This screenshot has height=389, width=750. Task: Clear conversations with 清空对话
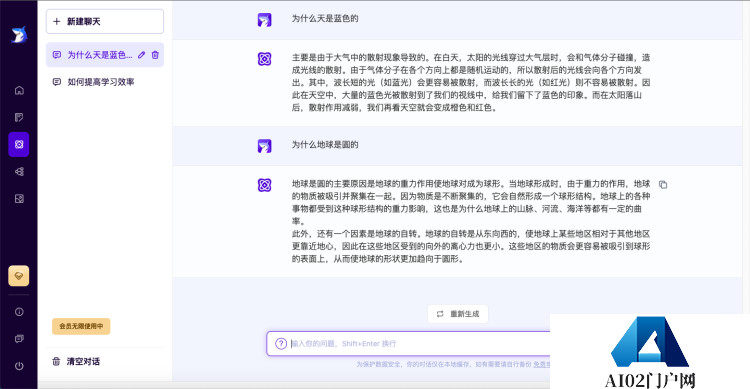click(76, 361)
